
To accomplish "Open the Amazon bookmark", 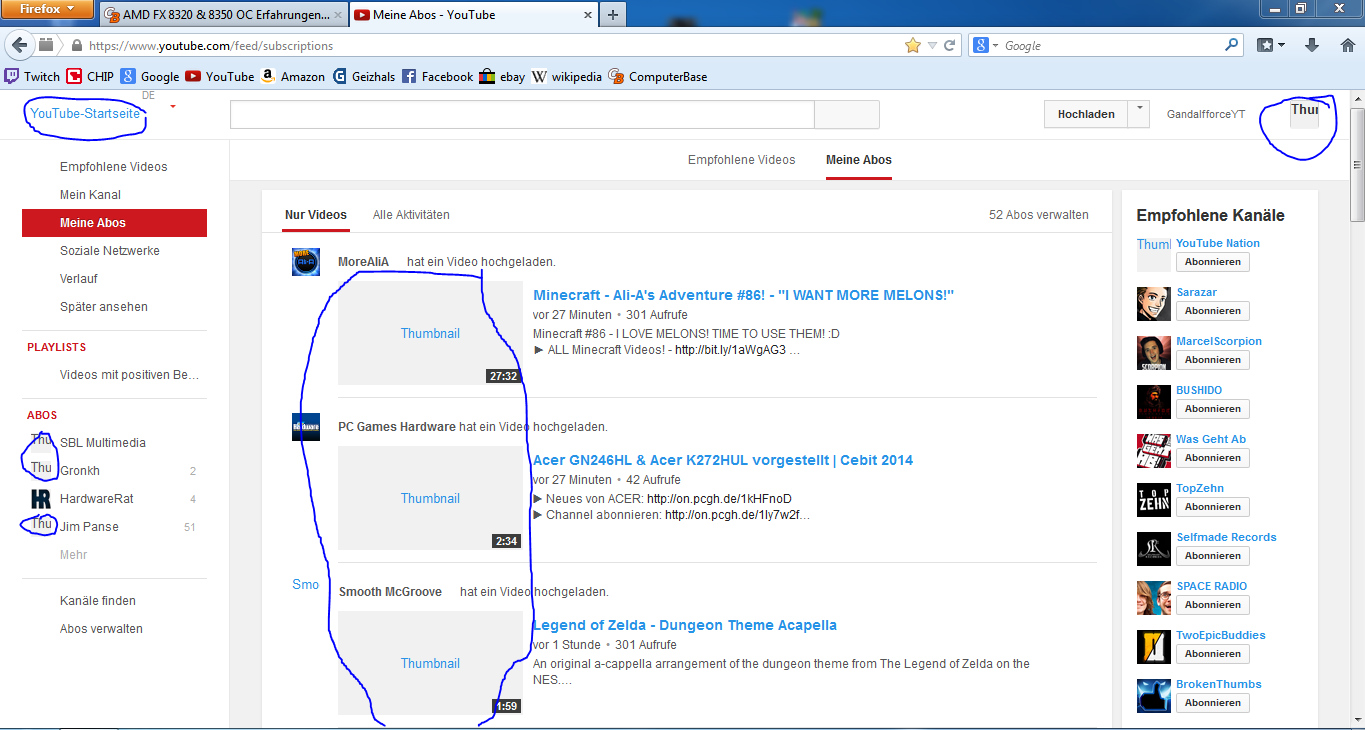I will click(x=293, y=76).
